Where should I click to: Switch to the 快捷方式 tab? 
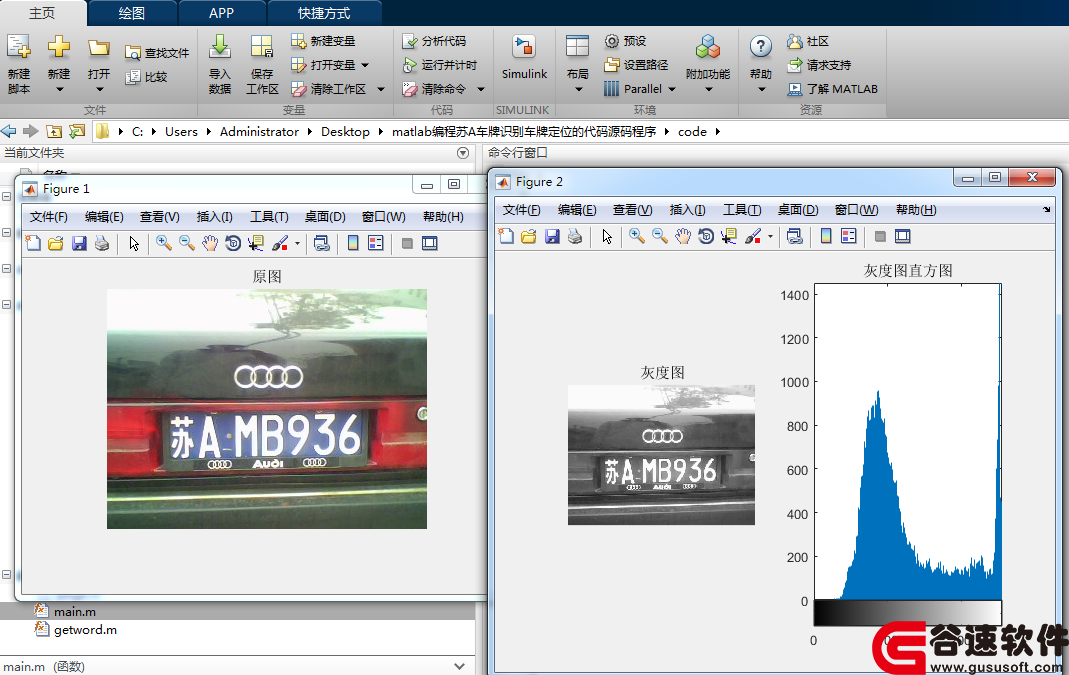[x=324, y=13]
